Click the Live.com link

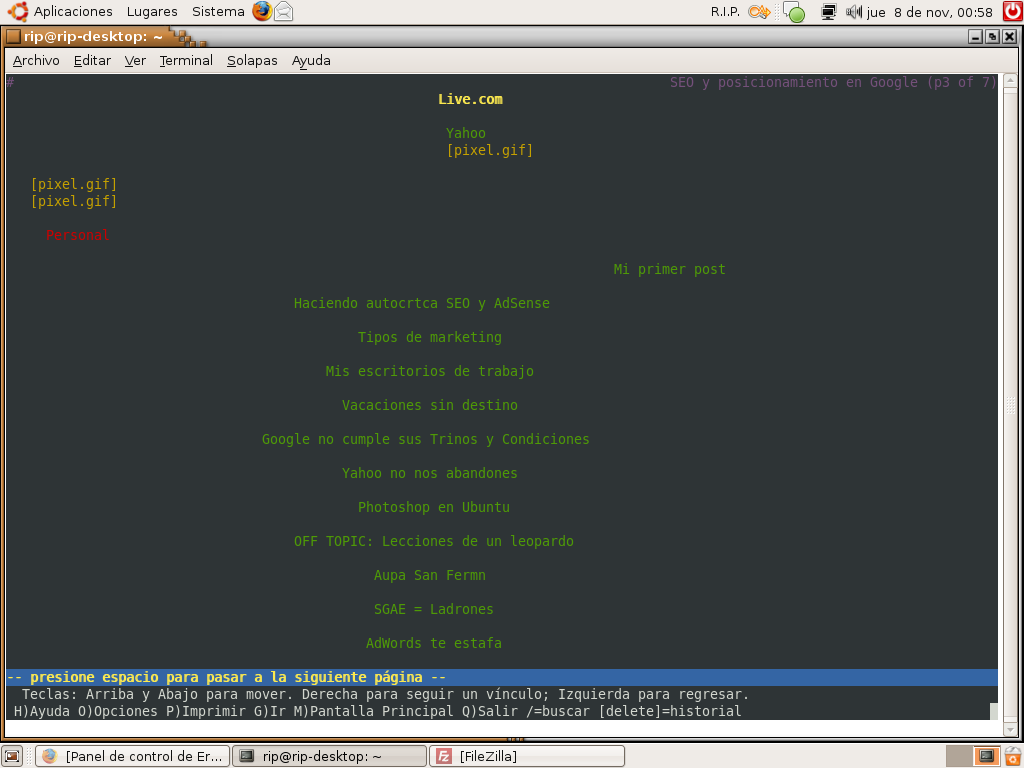coord(470,99)
